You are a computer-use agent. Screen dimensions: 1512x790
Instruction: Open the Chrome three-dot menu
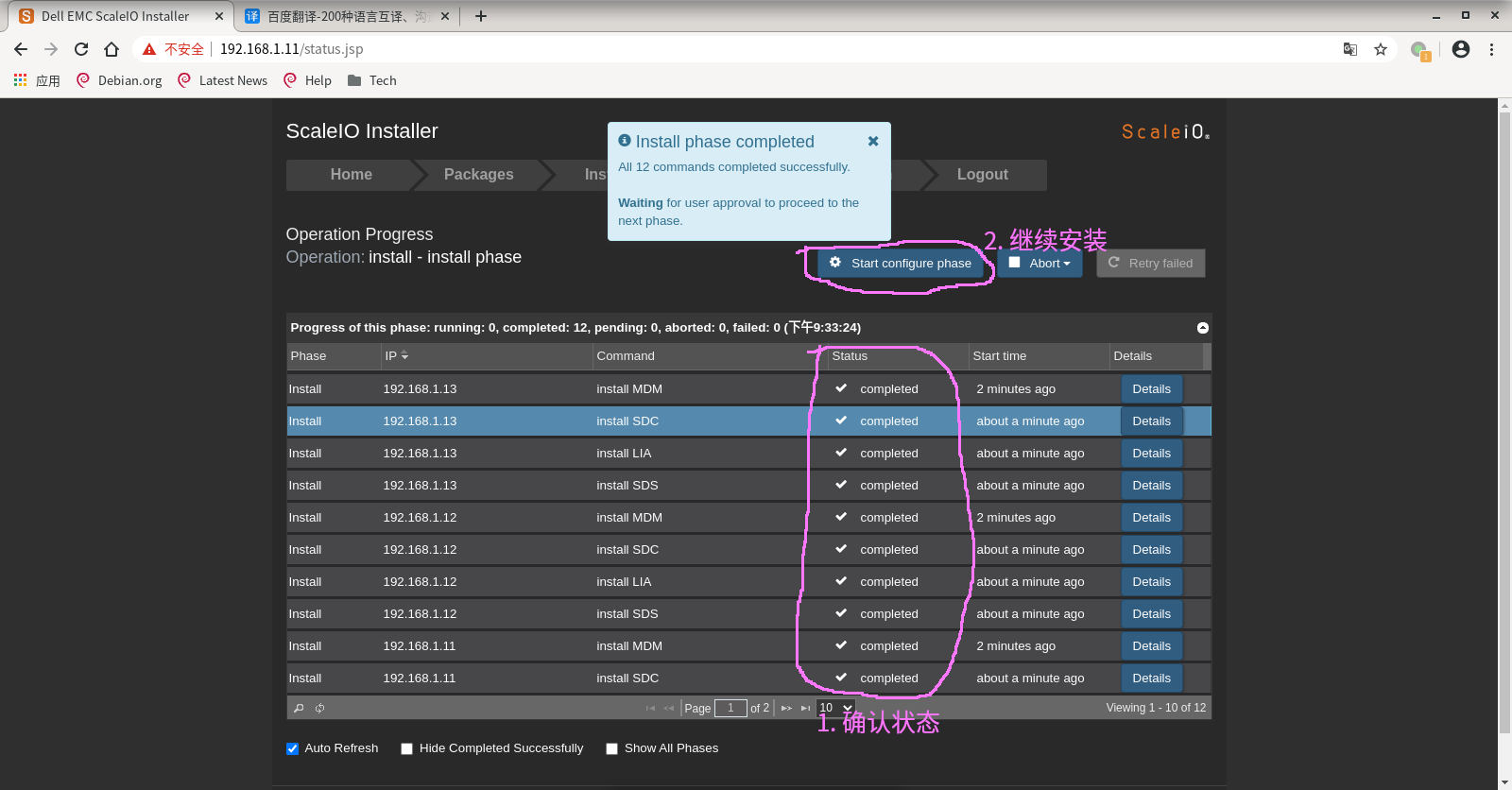click(1491, 49)
